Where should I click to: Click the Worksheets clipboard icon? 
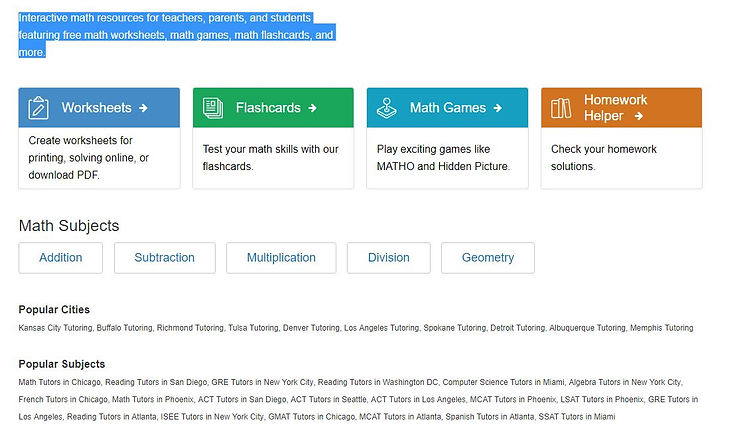[38, 107]
